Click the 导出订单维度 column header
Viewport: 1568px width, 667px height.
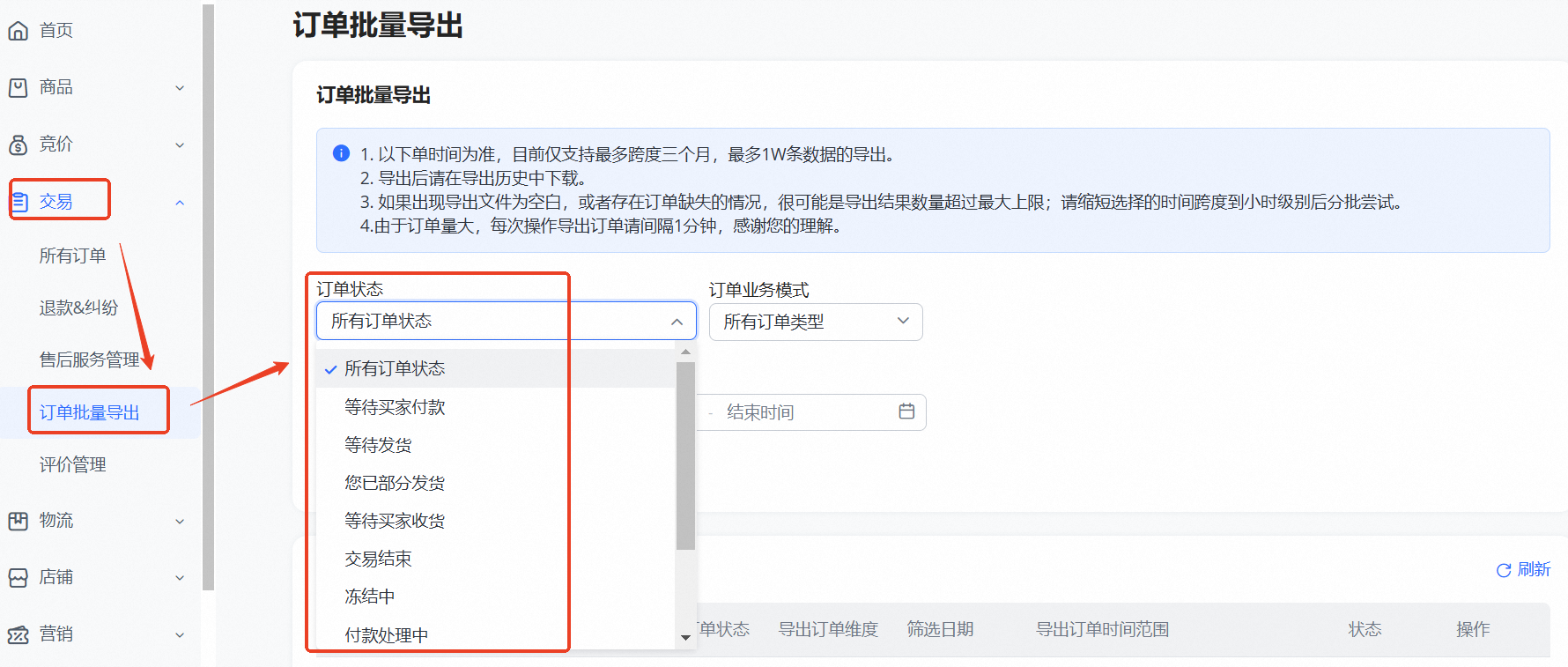click(x=828, y=629)
